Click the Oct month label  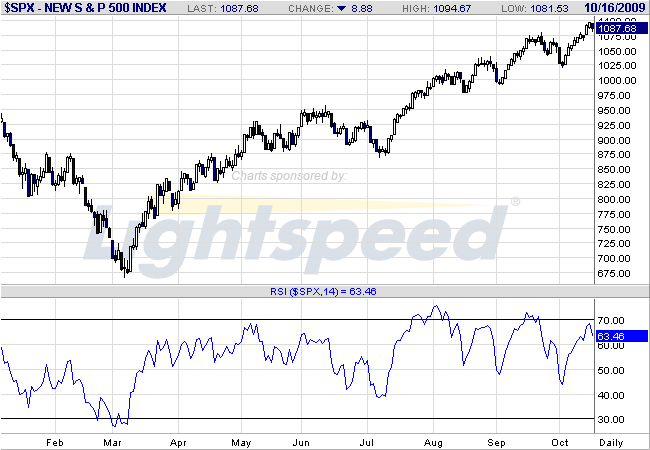click(560, 443)
